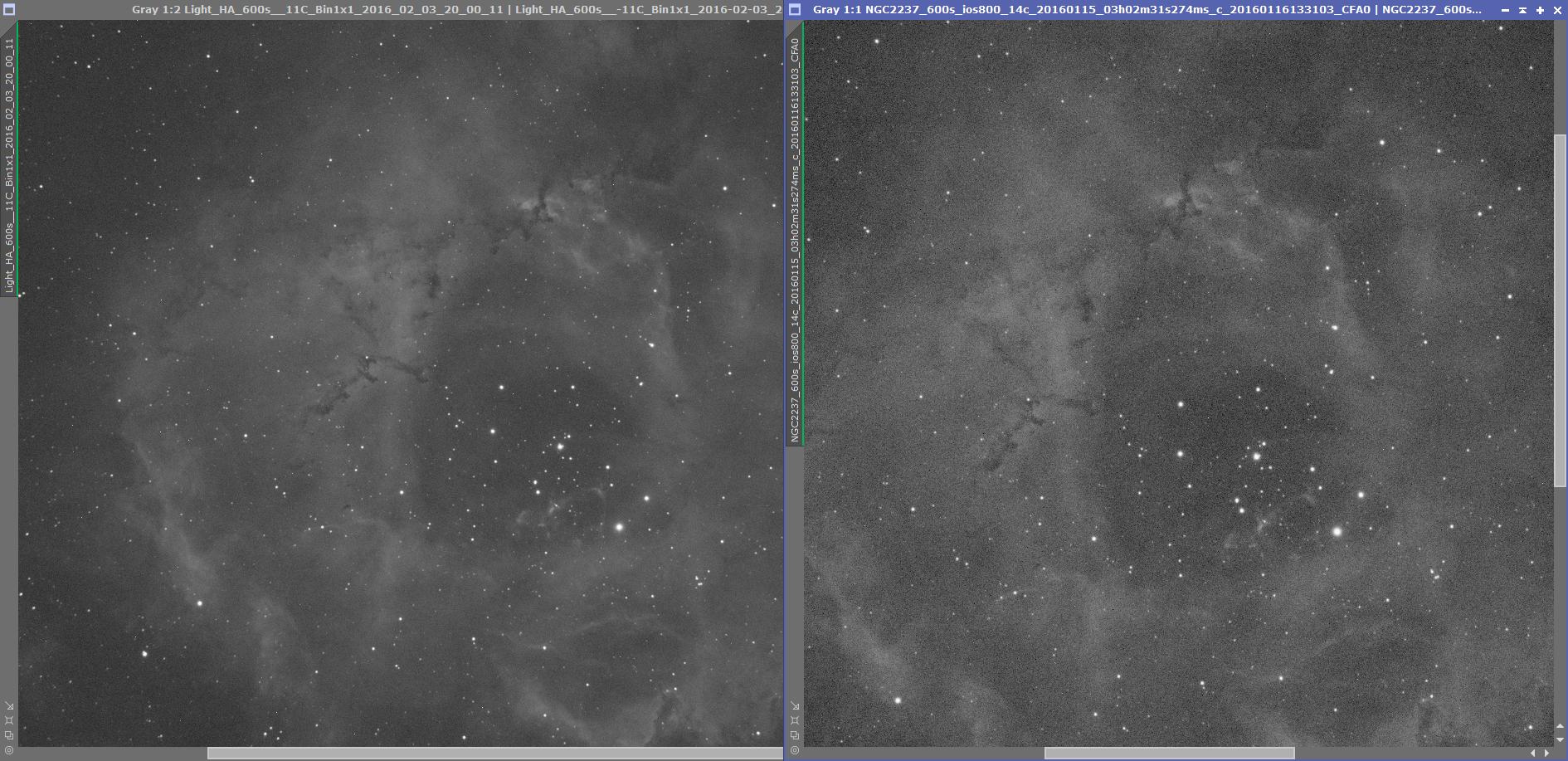
Task: Click the NGC2237 window horizontal scrollbar thumb
Action: pyautogui.click(x=1169, y=753)
